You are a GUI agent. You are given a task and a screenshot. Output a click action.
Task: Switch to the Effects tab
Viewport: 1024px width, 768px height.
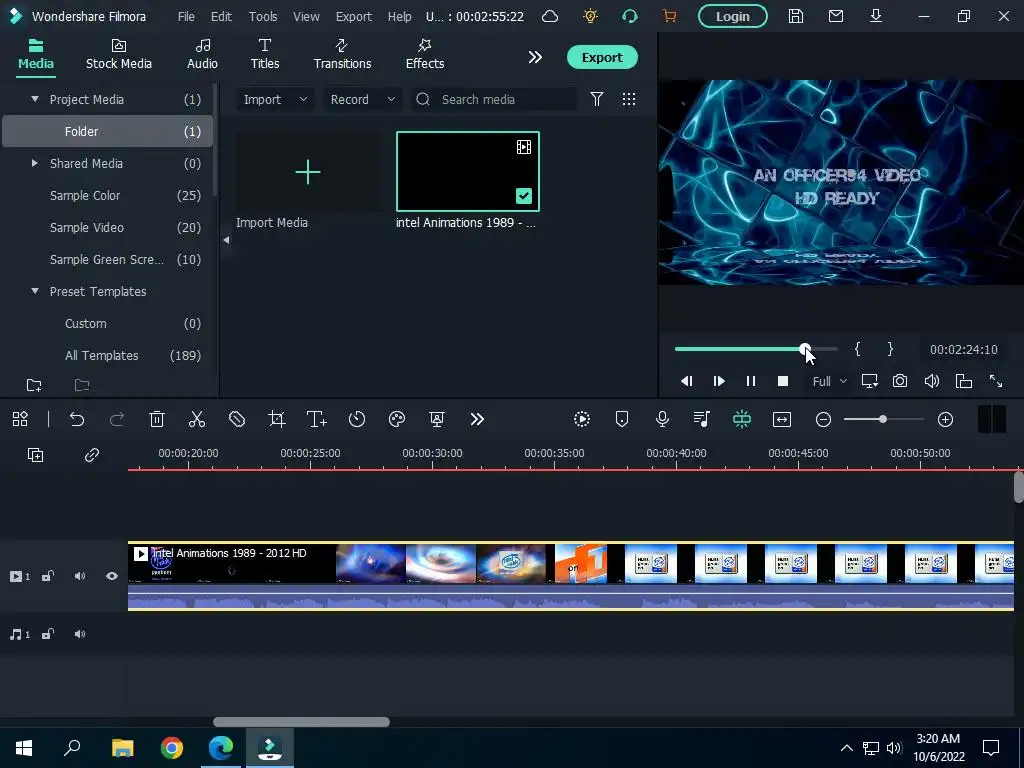pyautogui.click(x=424, y=54)
